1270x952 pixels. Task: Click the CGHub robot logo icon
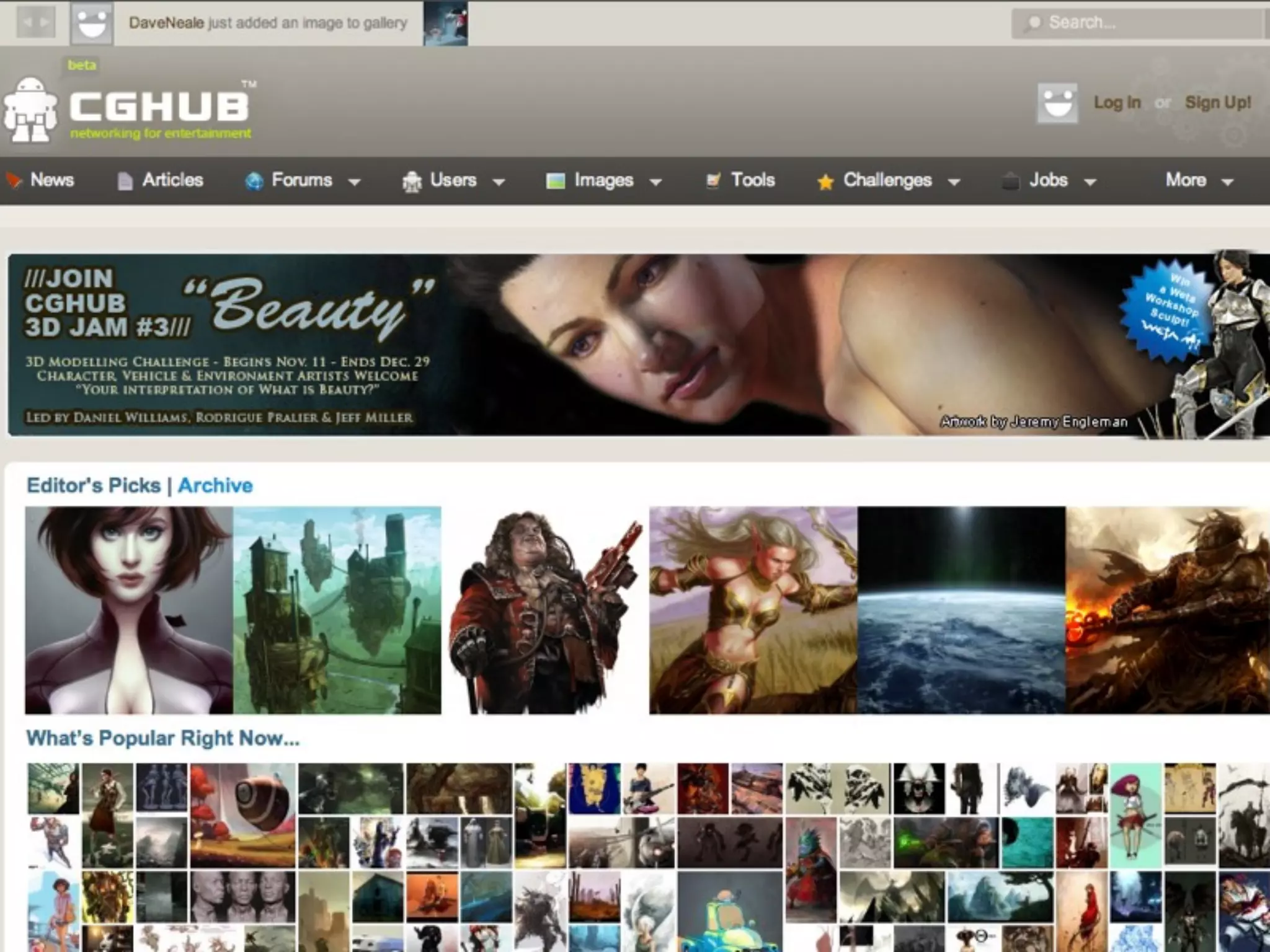[30, 110]
